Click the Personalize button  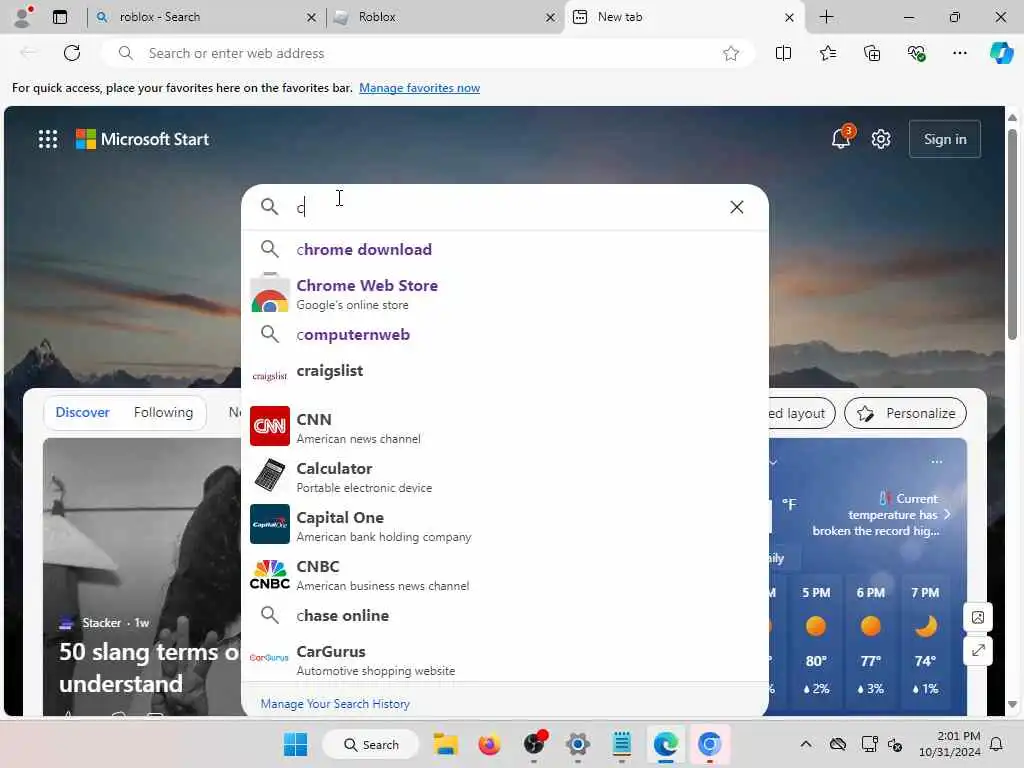point(905,413)
